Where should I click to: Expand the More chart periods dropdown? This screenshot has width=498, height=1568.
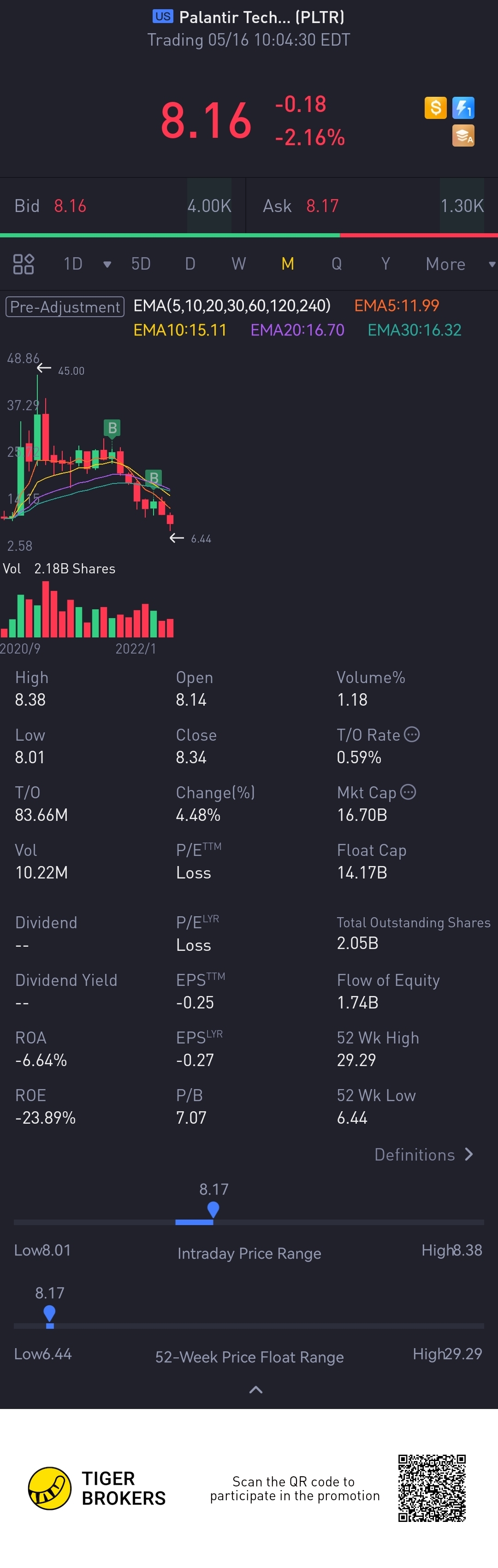(x=491, y=264)
